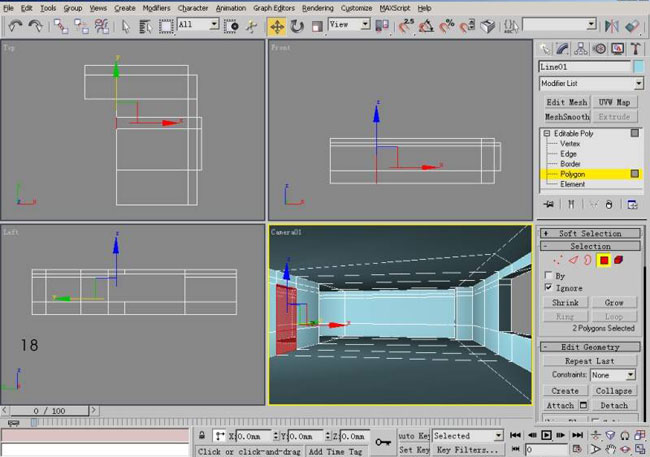The image size is (650, 457).
Task: Open Named Selection Sets editor icon
Action: coord(511,26)
